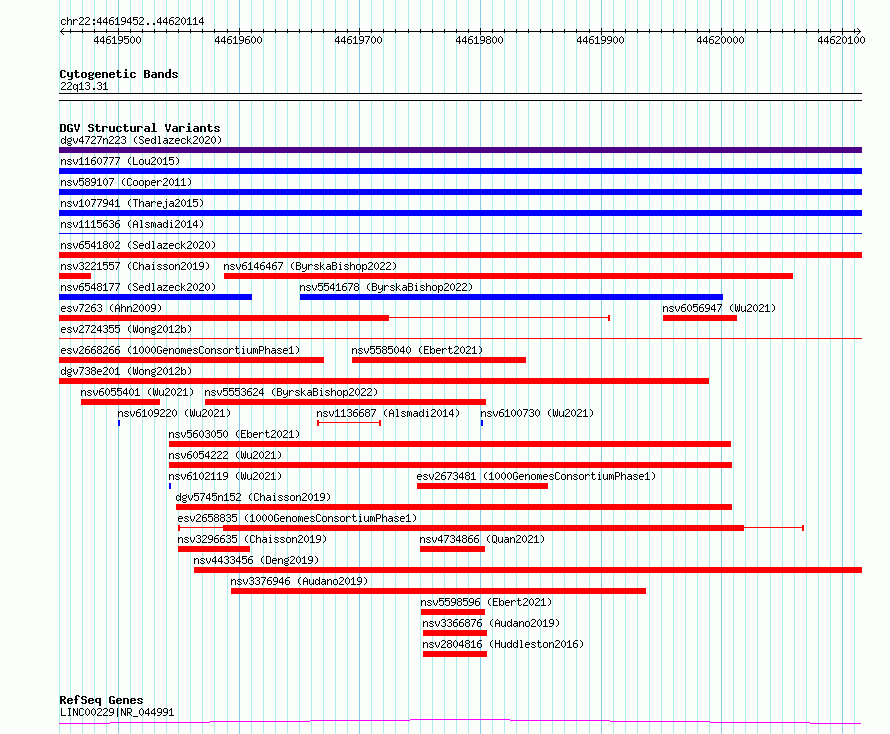Click nsv6056947 (Wu2021) label

click(x=719, y=308)
